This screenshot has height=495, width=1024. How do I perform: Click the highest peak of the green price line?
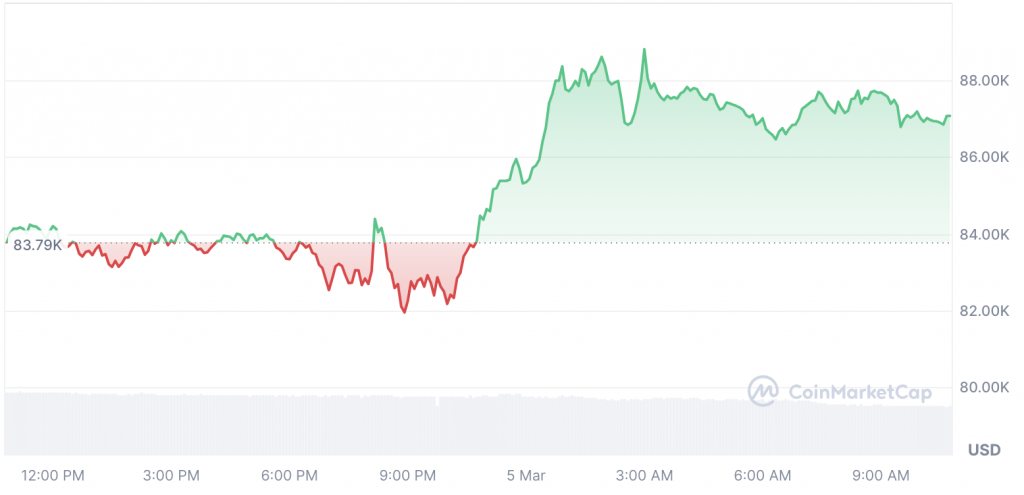click(644, 49)
